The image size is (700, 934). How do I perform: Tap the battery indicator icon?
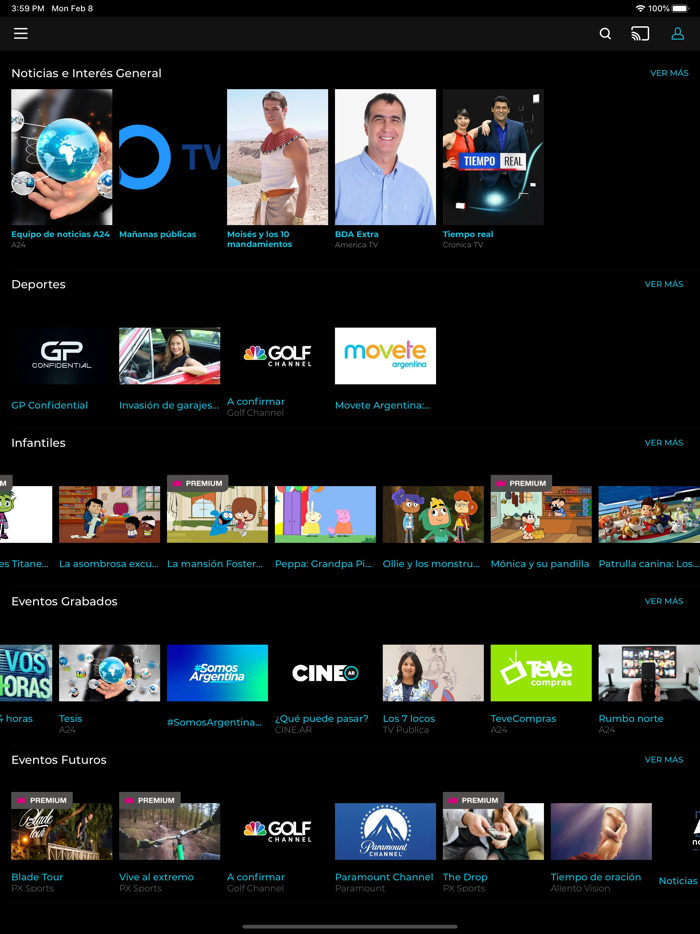[x=680, y=8]
